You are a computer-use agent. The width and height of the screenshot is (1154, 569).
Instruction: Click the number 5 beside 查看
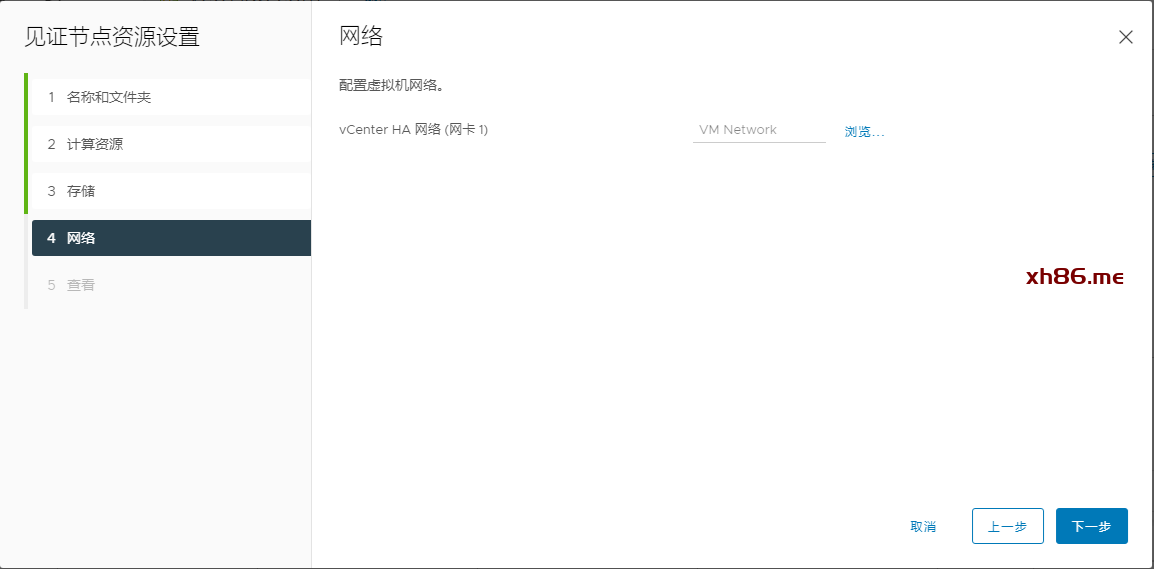pyautogui.click(x=51, y=285)
